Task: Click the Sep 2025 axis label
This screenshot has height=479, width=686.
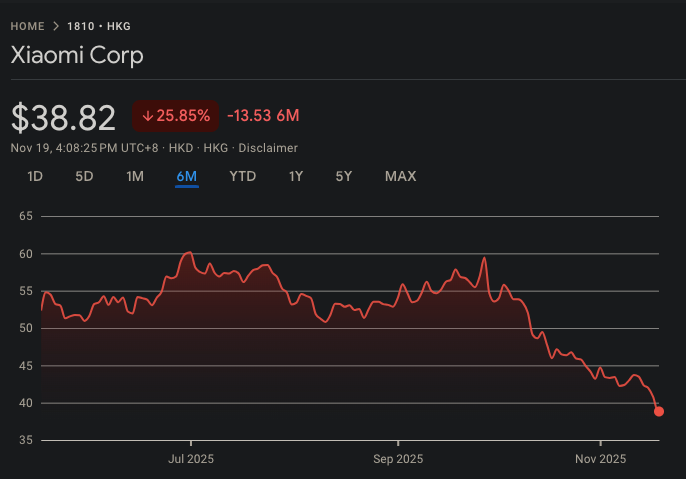Action: 398,459
